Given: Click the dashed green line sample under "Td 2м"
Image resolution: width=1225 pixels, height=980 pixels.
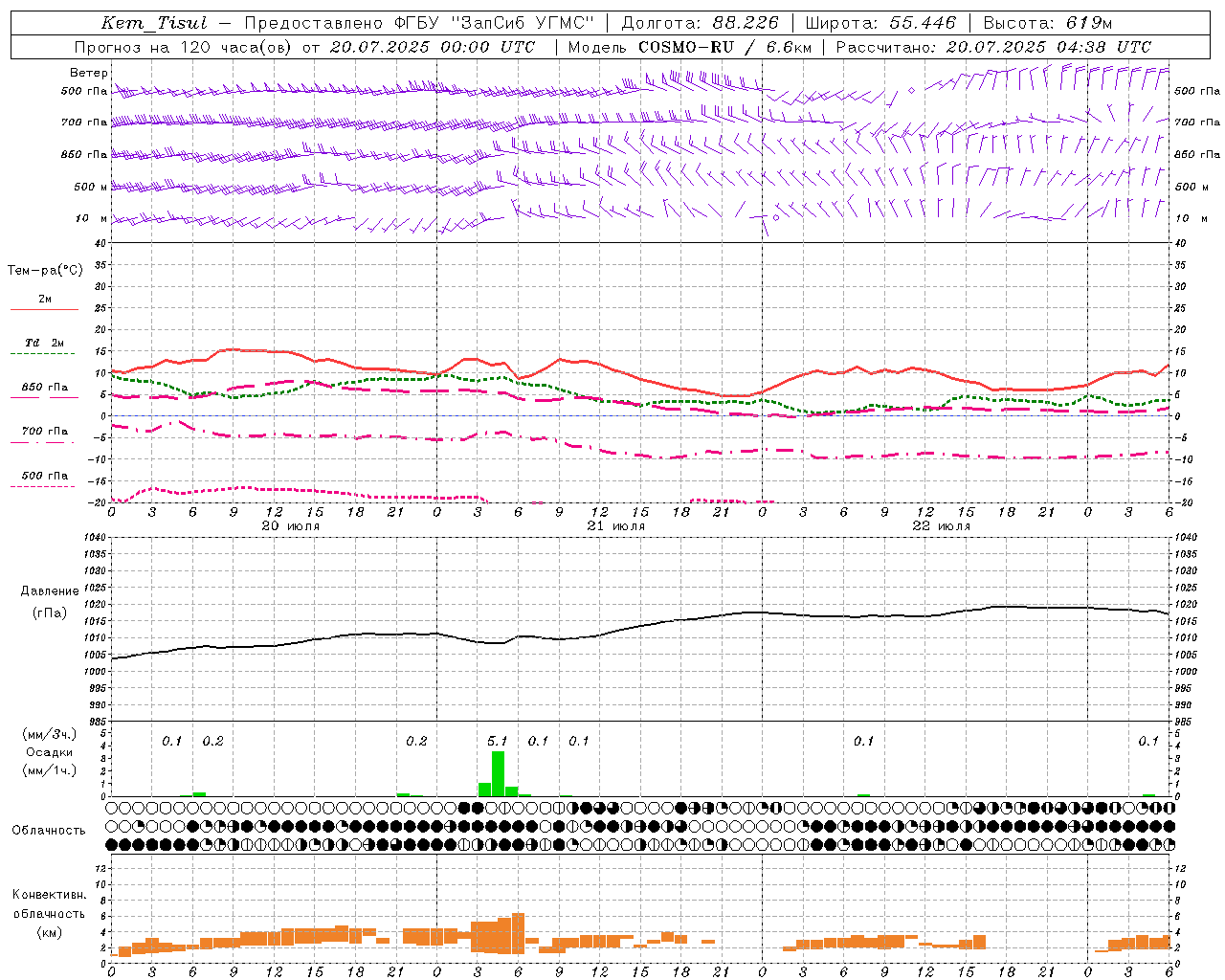Looking at the screenshot, I should (44, 354).
